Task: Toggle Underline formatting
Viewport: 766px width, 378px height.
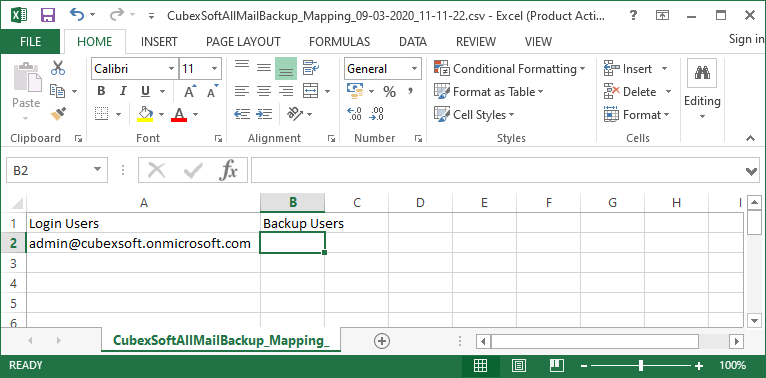Action: click(x=145, y=91)
